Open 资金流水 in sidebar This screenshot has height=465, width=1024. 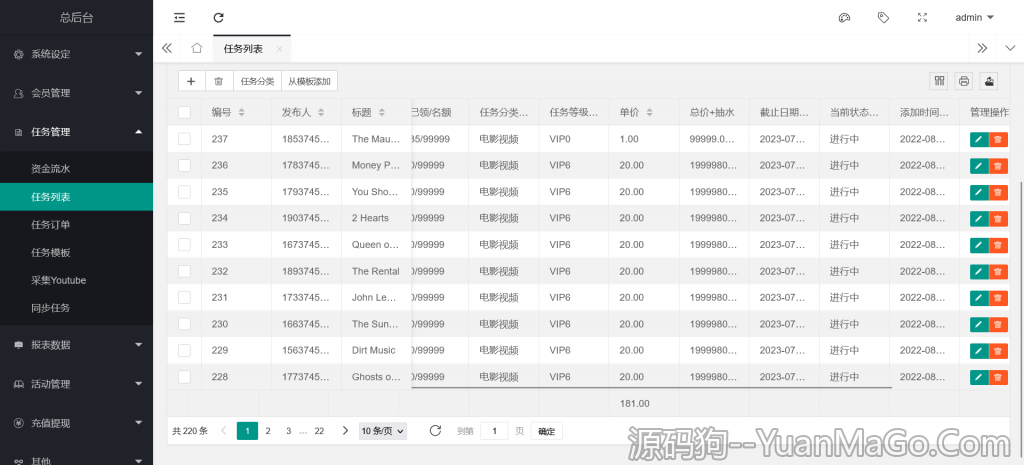(x=76, y=168)
